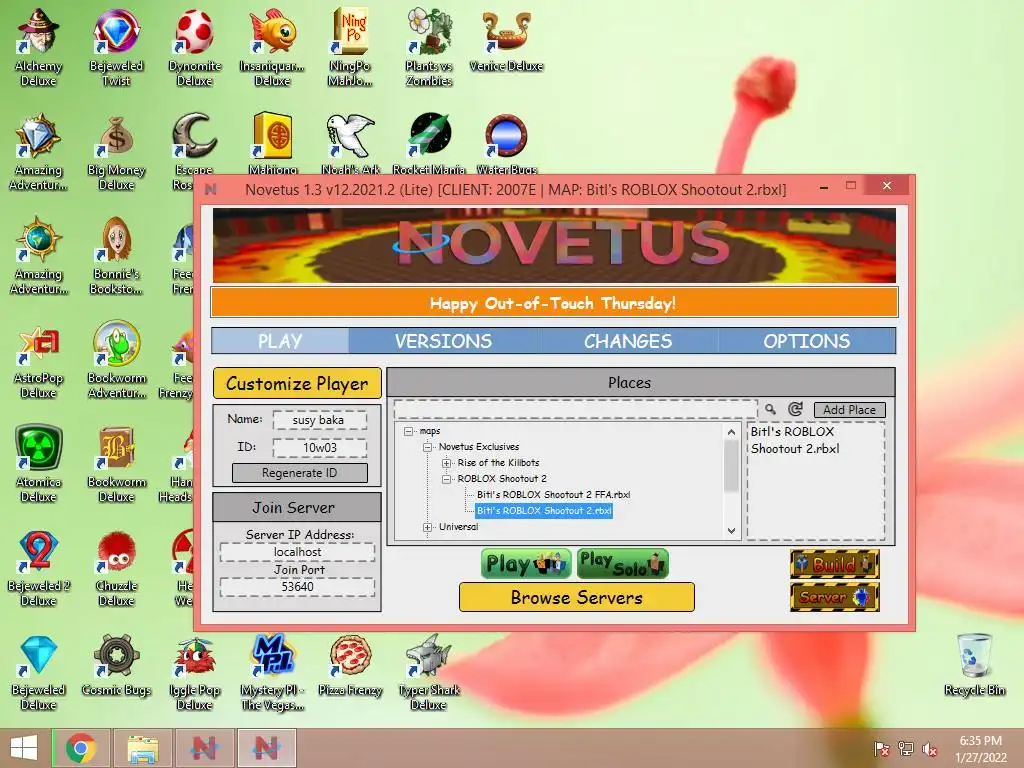Click the places search text box
This screenshot has height=768, width=1024.
575,409
